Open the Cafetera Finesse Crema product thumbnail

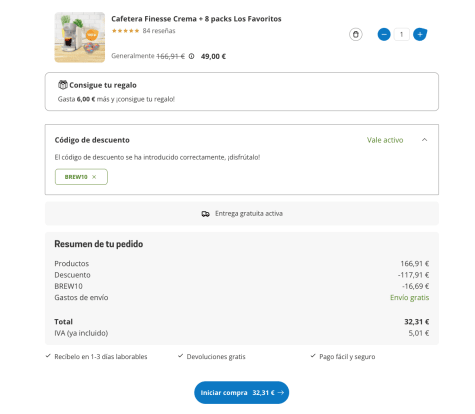point(80,37)
